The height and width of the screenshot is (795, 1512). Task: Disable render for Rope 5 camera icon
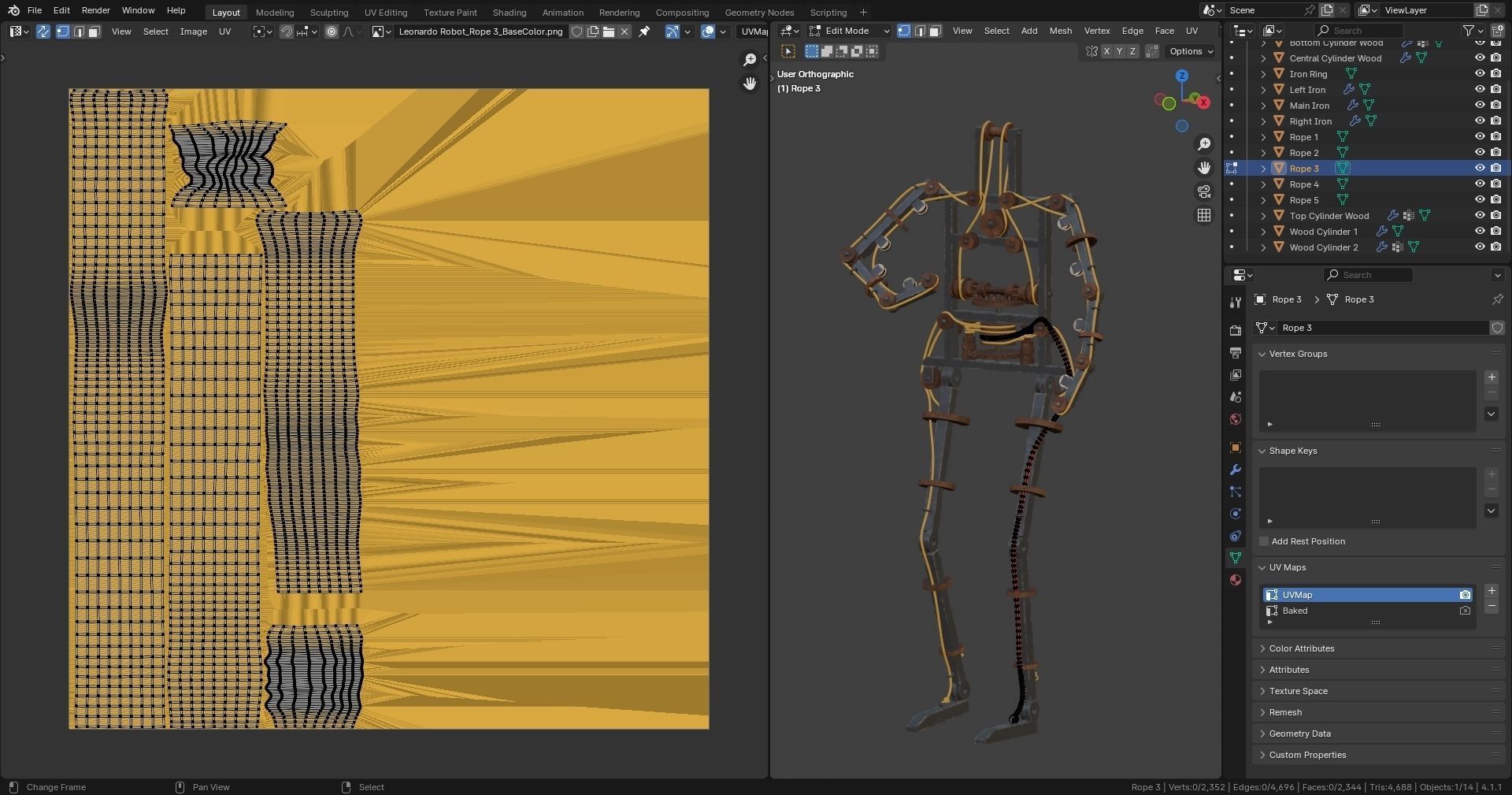click(1495, 199)
